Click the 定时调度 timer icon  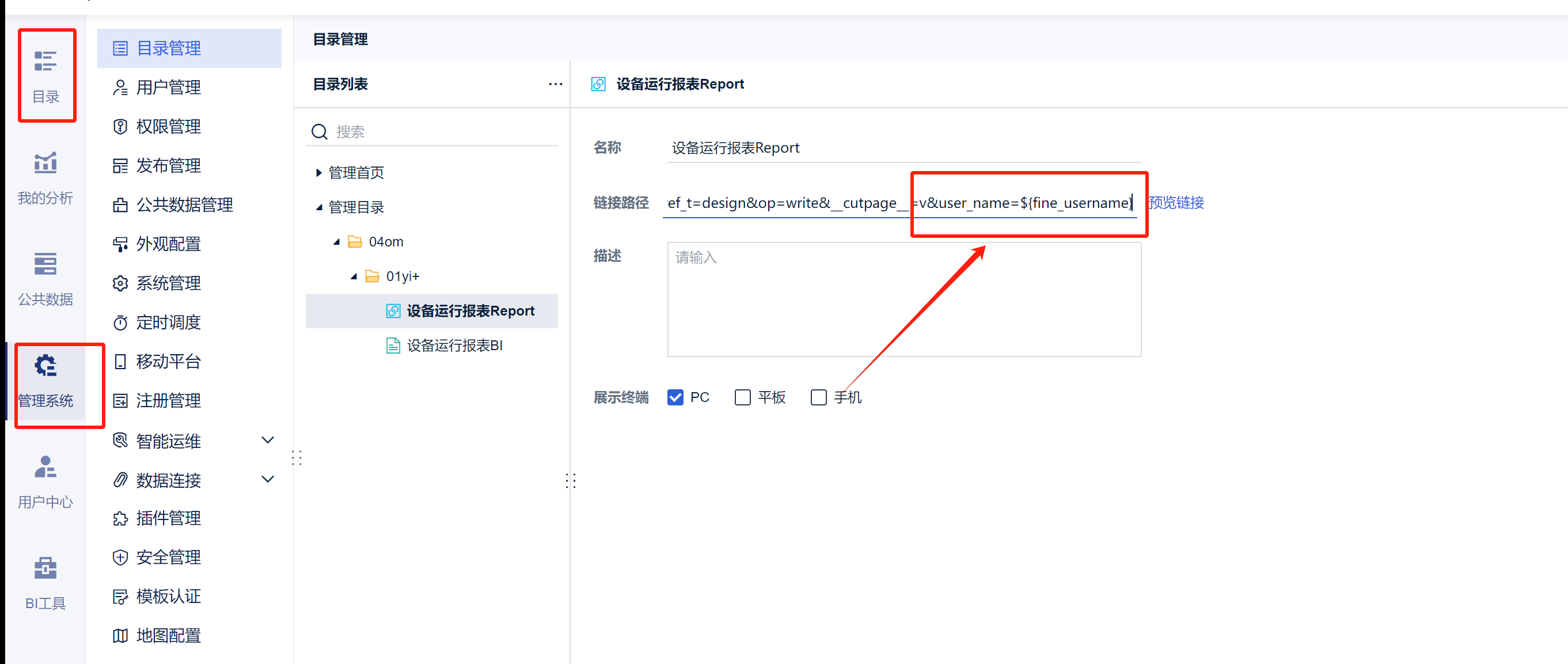(120, 322)
